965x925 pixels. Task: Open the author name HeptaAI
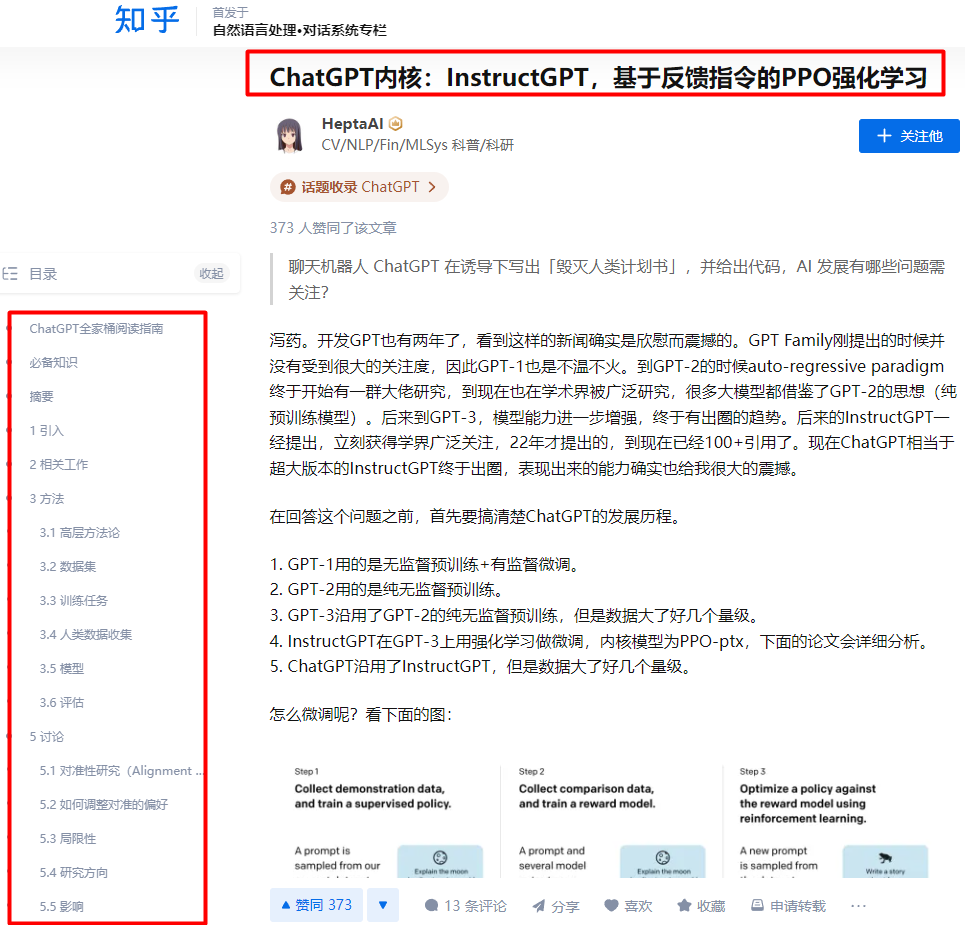(353, 124)
